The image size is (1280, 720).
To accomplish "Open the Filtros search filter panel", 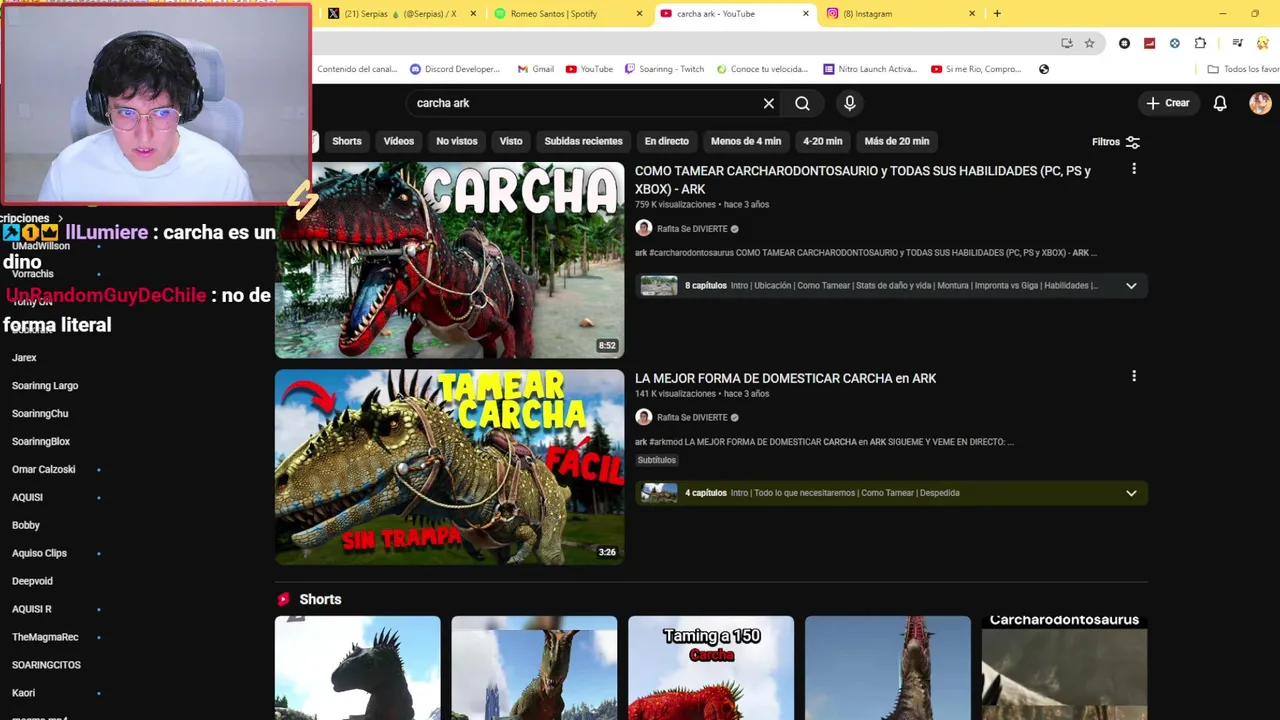I will (1116, 142).
